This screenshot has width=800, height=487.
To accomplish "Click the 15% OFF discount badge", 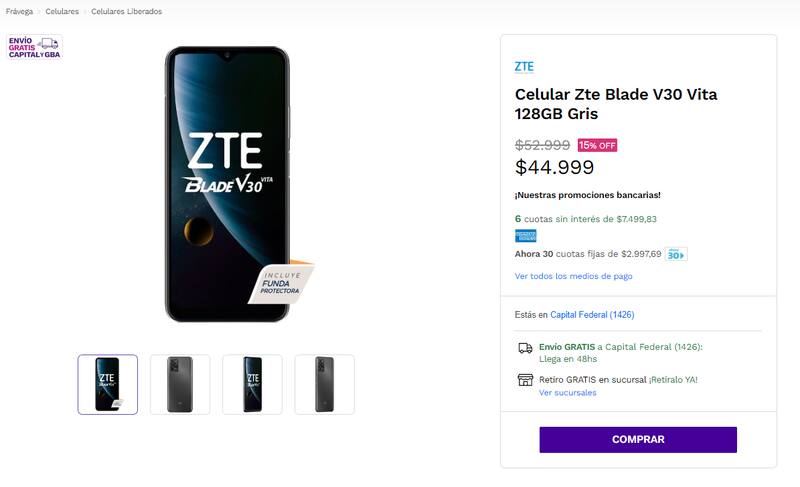I will (597, 145).
